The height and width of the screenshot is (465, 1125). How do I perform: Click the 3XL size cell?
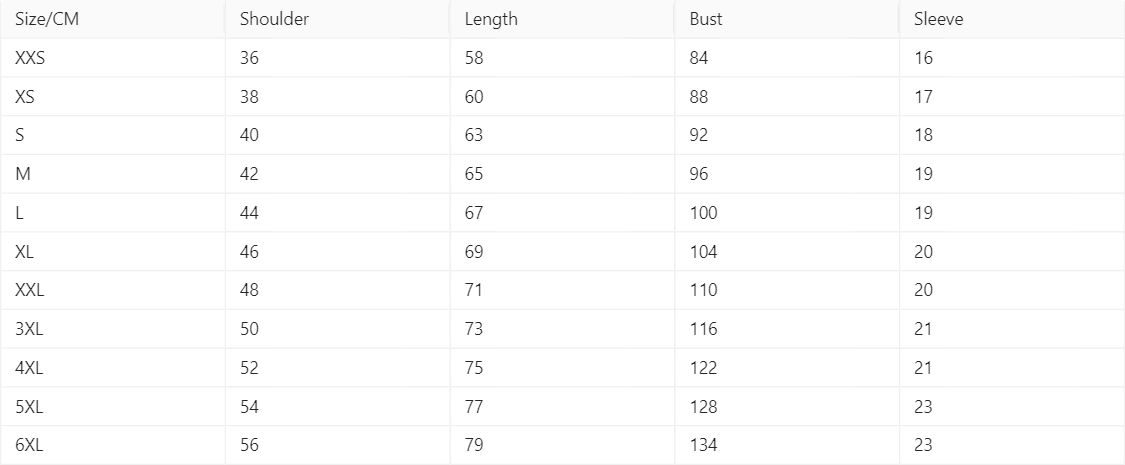point(28,329)
